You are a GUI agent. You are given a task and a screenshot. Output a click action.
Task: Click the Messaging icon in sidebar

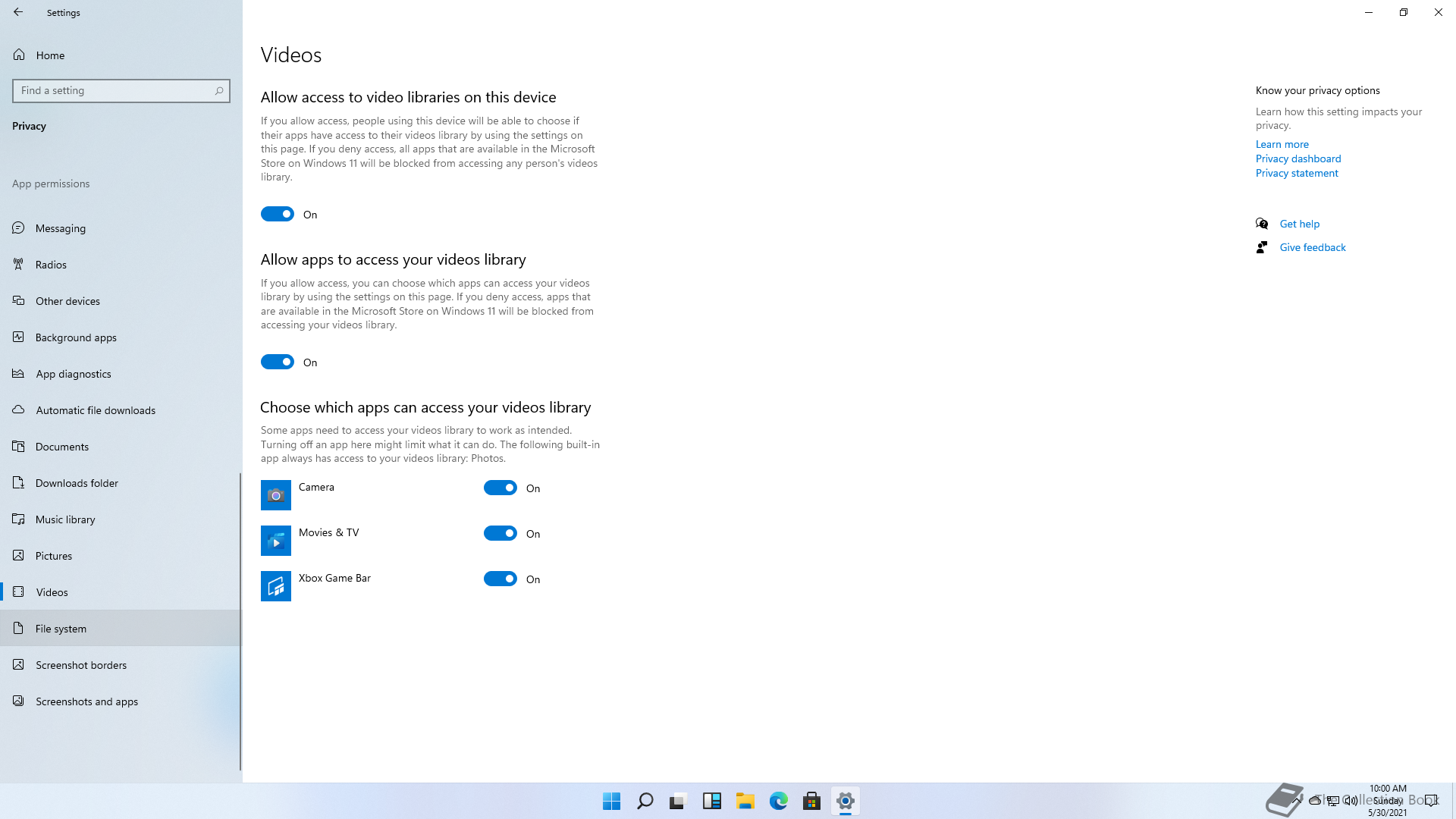(x=18, y=227)
